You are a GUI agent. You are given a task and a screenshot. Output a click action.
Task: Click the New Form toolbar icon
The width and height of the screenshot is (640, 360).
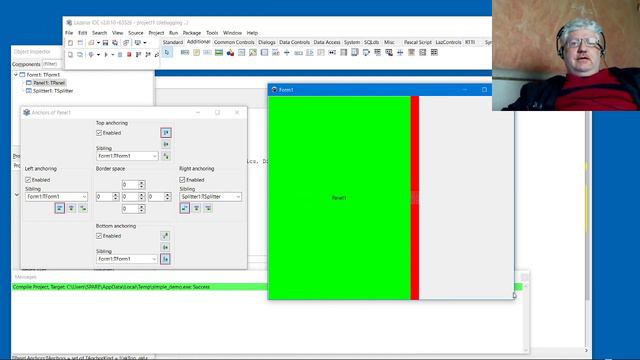(80, 42)
